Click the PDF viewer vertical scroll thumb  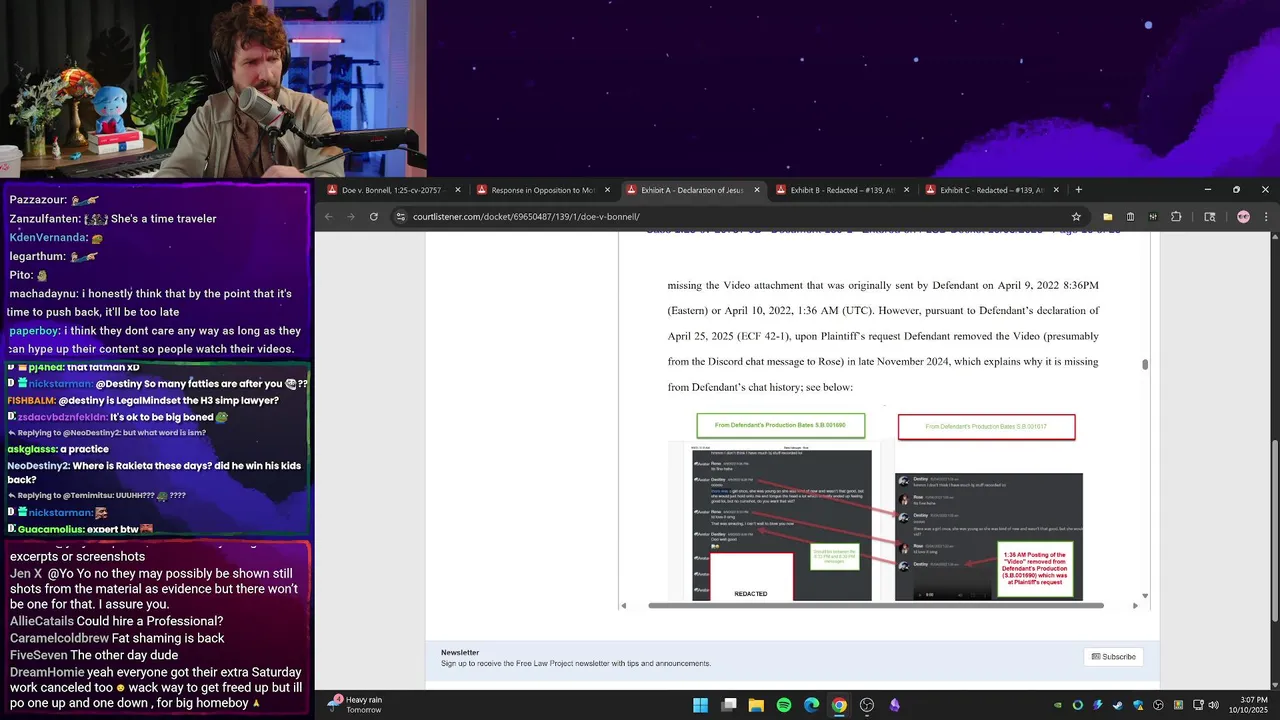(x=1145, y=364)
